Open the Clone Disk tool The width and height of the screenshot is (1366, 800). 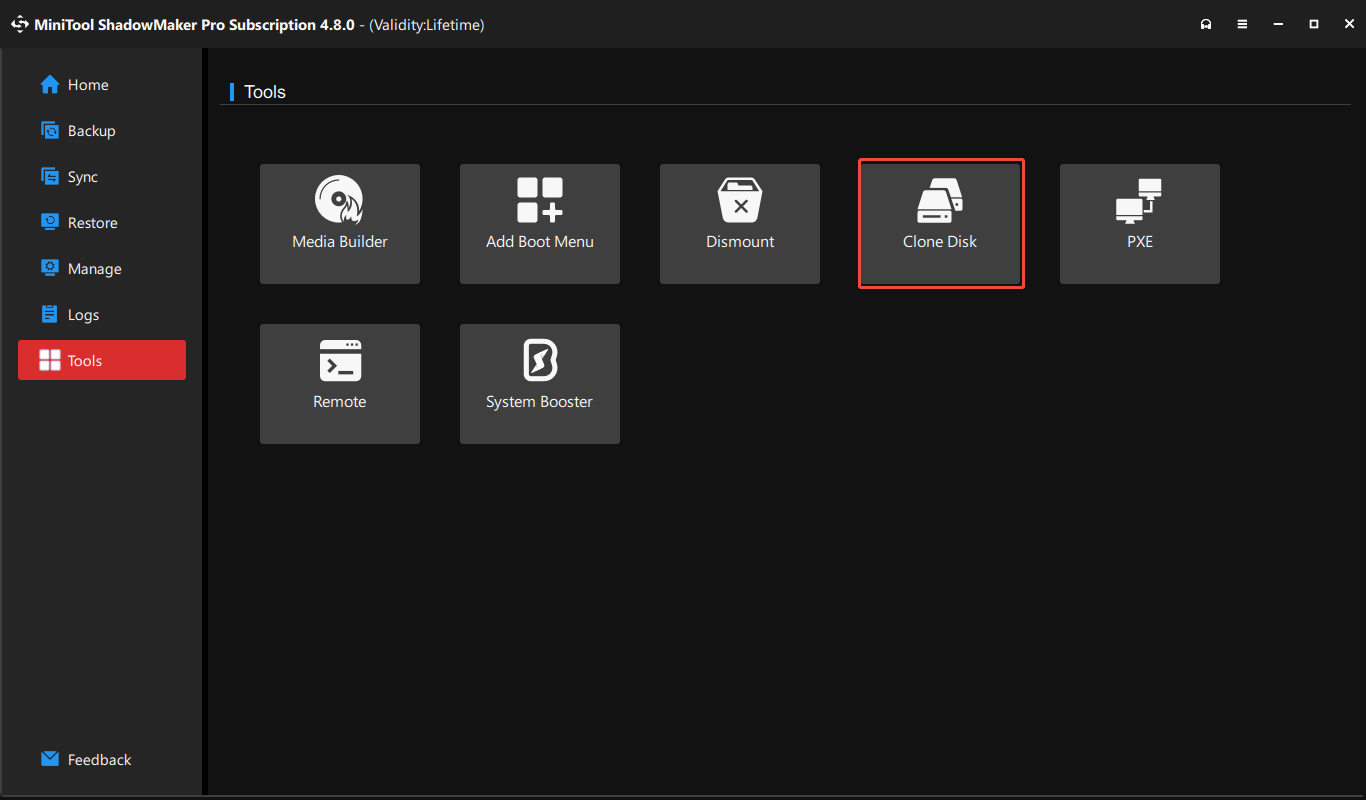940,223
